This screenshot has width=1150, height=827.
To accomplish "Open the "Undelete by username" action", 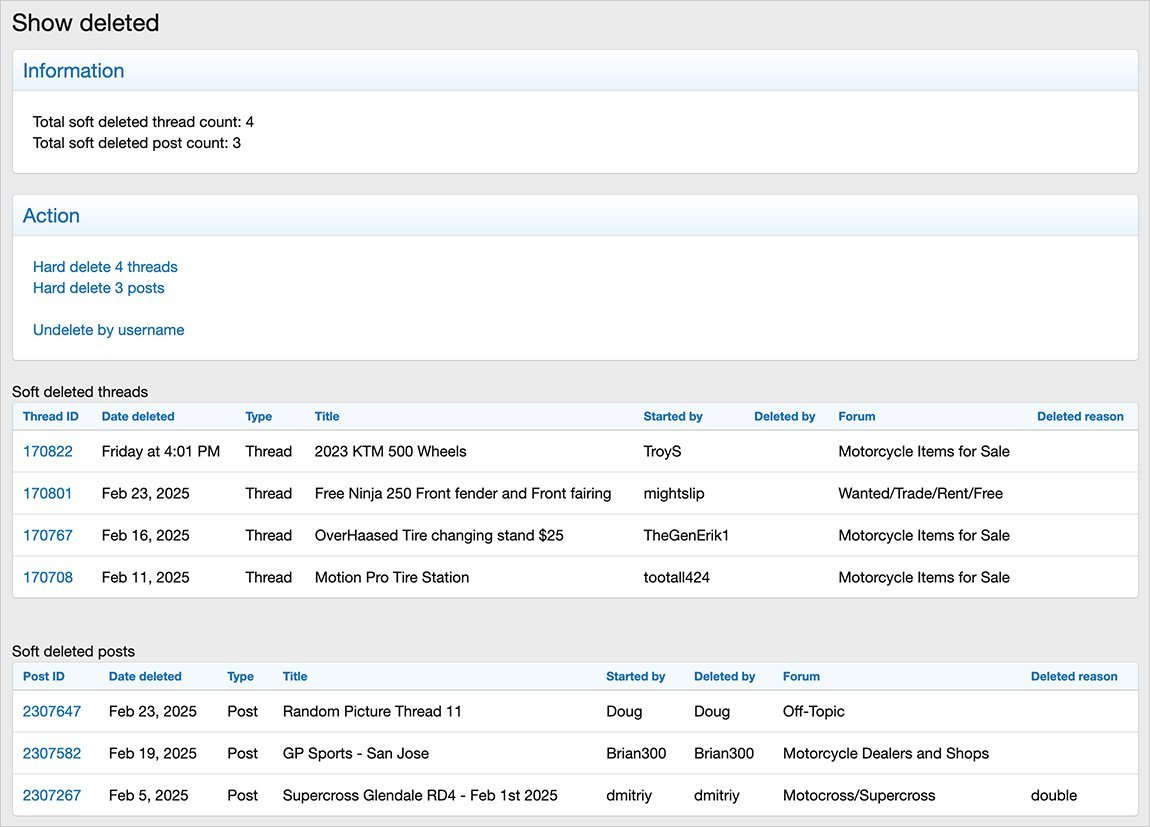I will (109, 330).
